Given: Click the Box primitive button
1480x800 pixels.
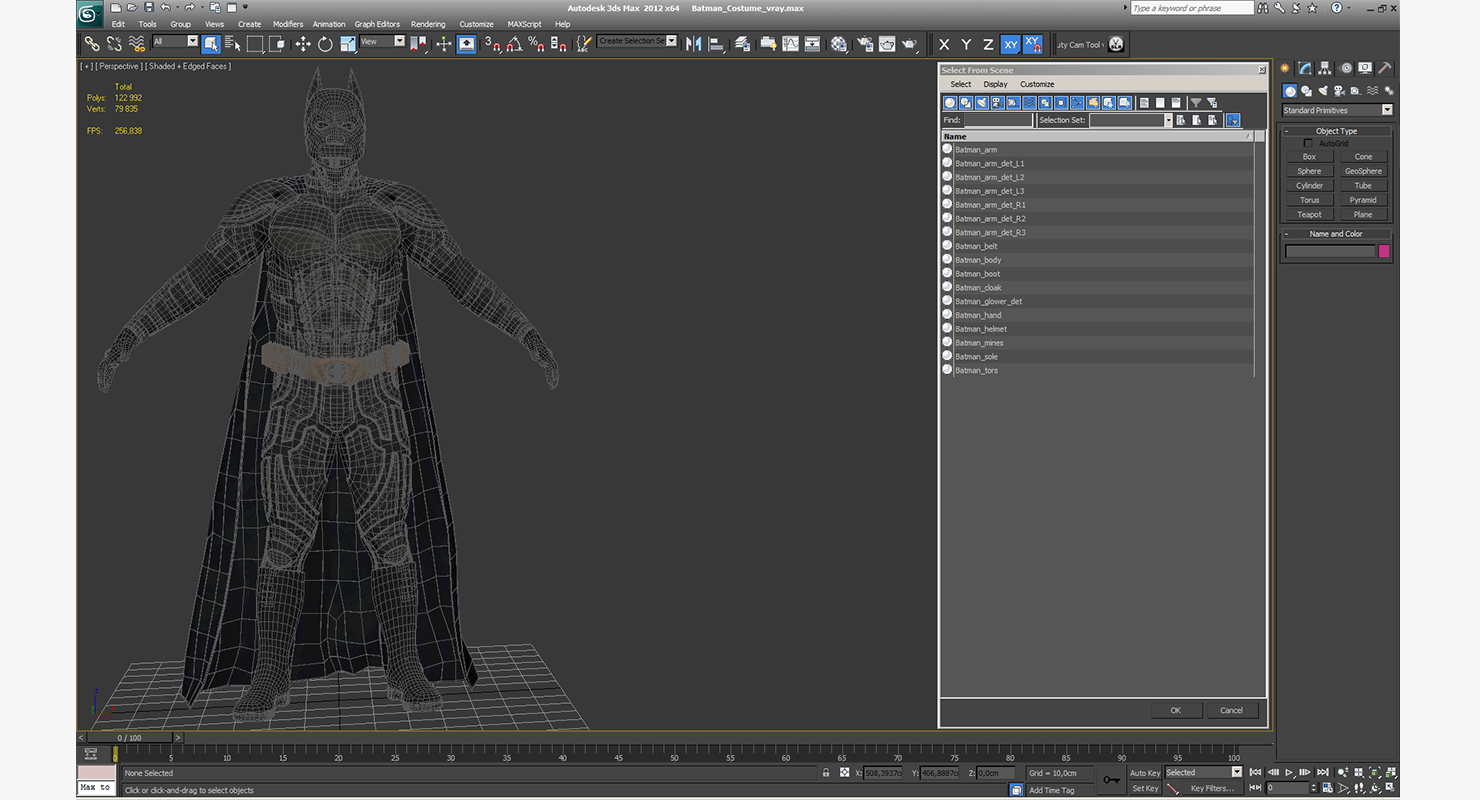Looking at the screenshot, I should (1309, 157).
